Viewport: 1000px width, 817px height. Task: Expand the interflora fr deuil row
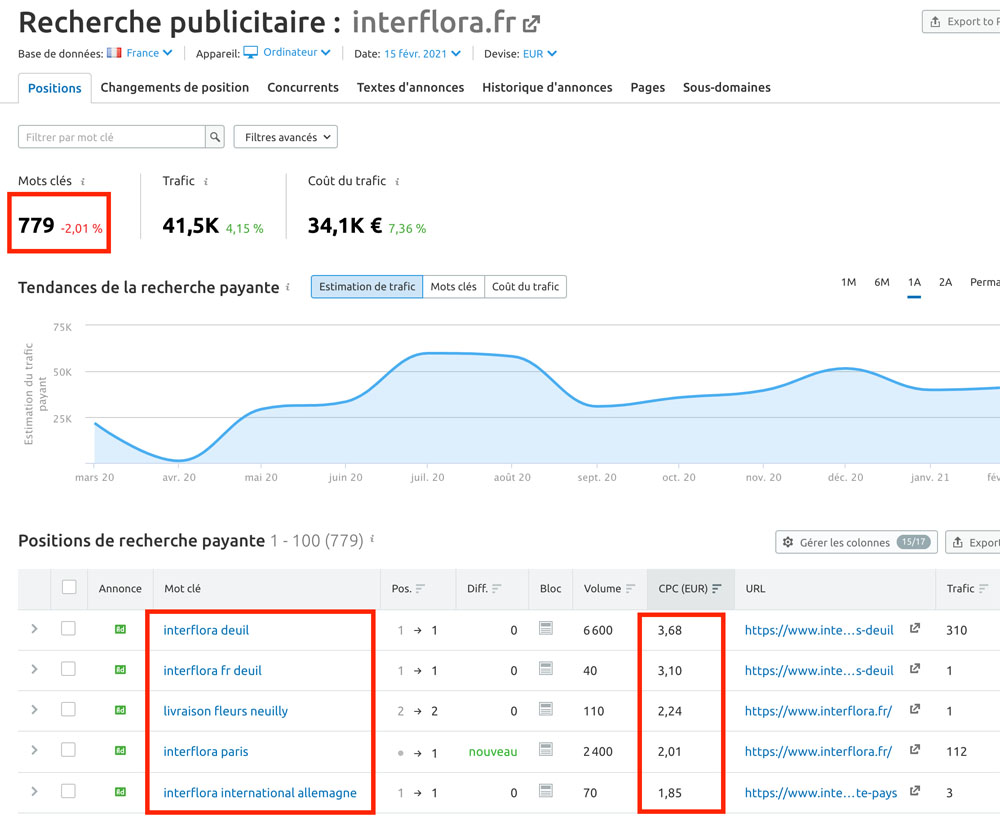pyautogui.click(x=34, y=669)
